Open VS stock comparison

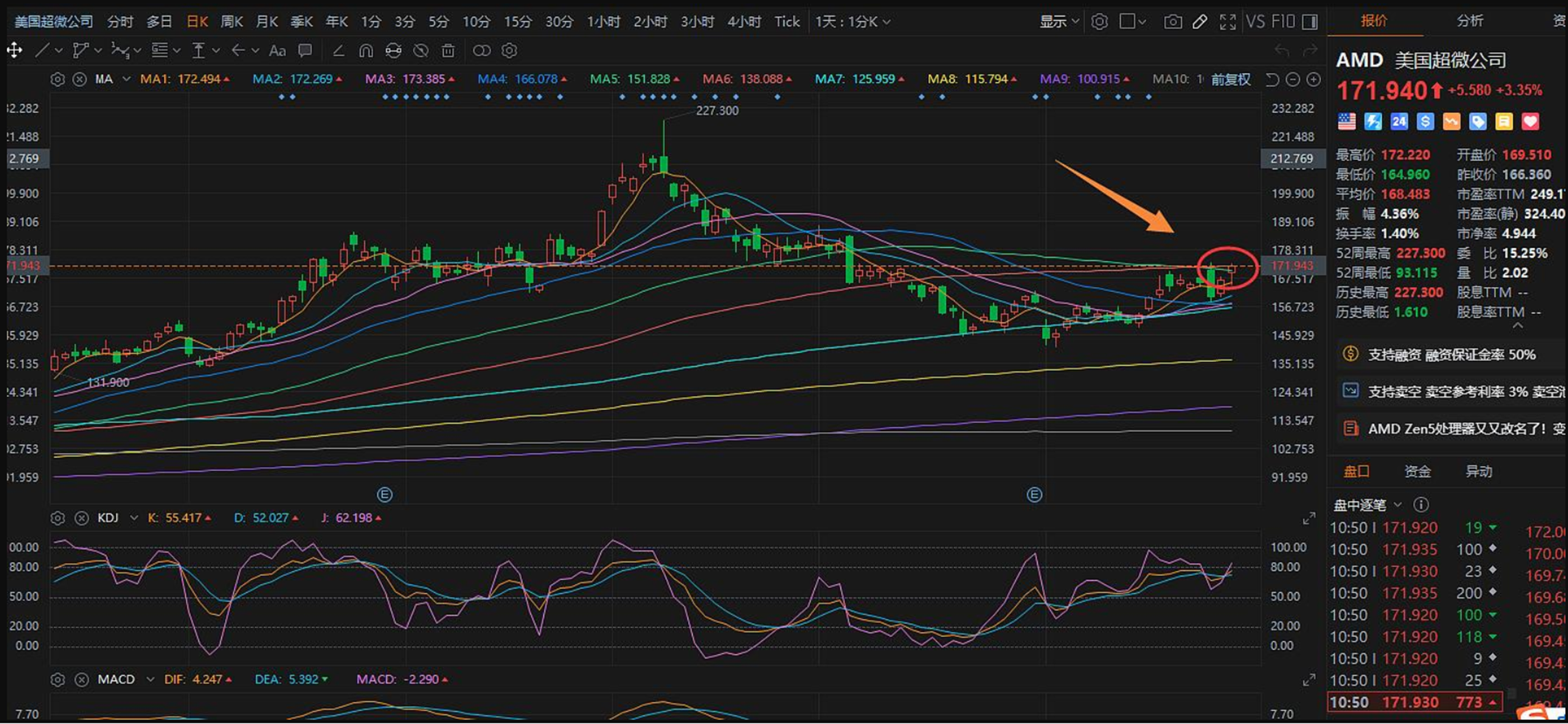point(1255,22)
